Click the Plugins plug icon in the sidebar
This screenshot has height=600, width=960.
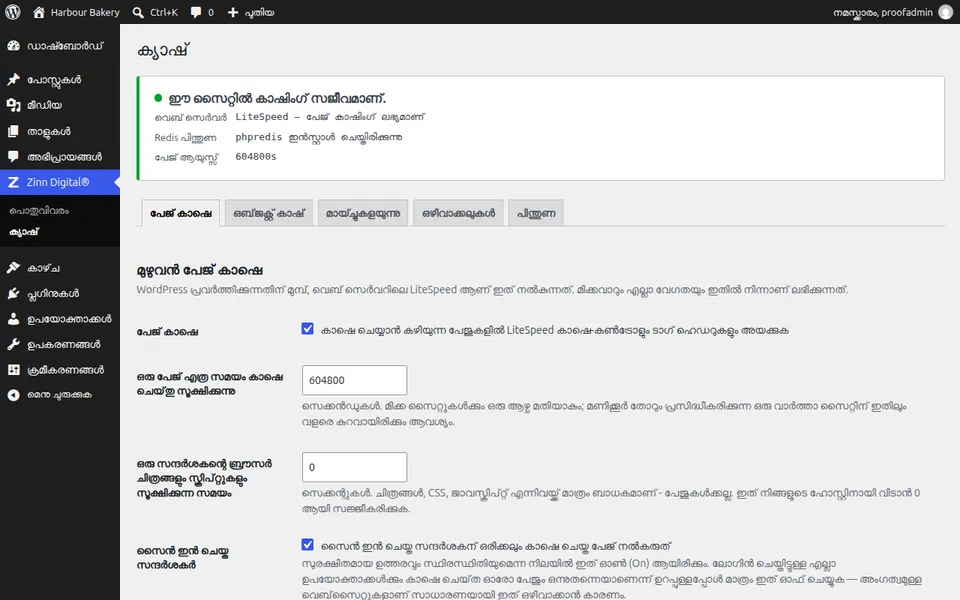(x=13, y=293)
